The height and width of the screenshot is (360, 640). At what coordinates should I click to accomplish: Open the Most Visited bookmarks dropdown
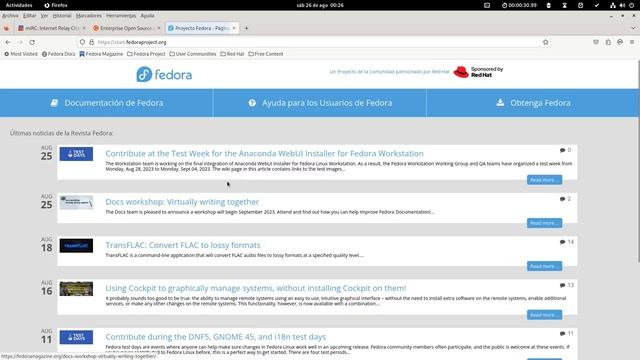21,54
